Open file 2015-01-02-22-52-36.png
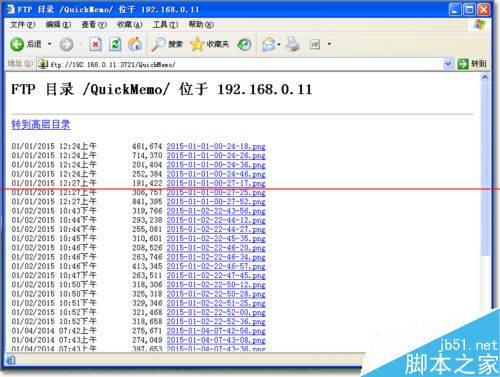The width and height of the screenshot is (500, 377). point(216,322)
